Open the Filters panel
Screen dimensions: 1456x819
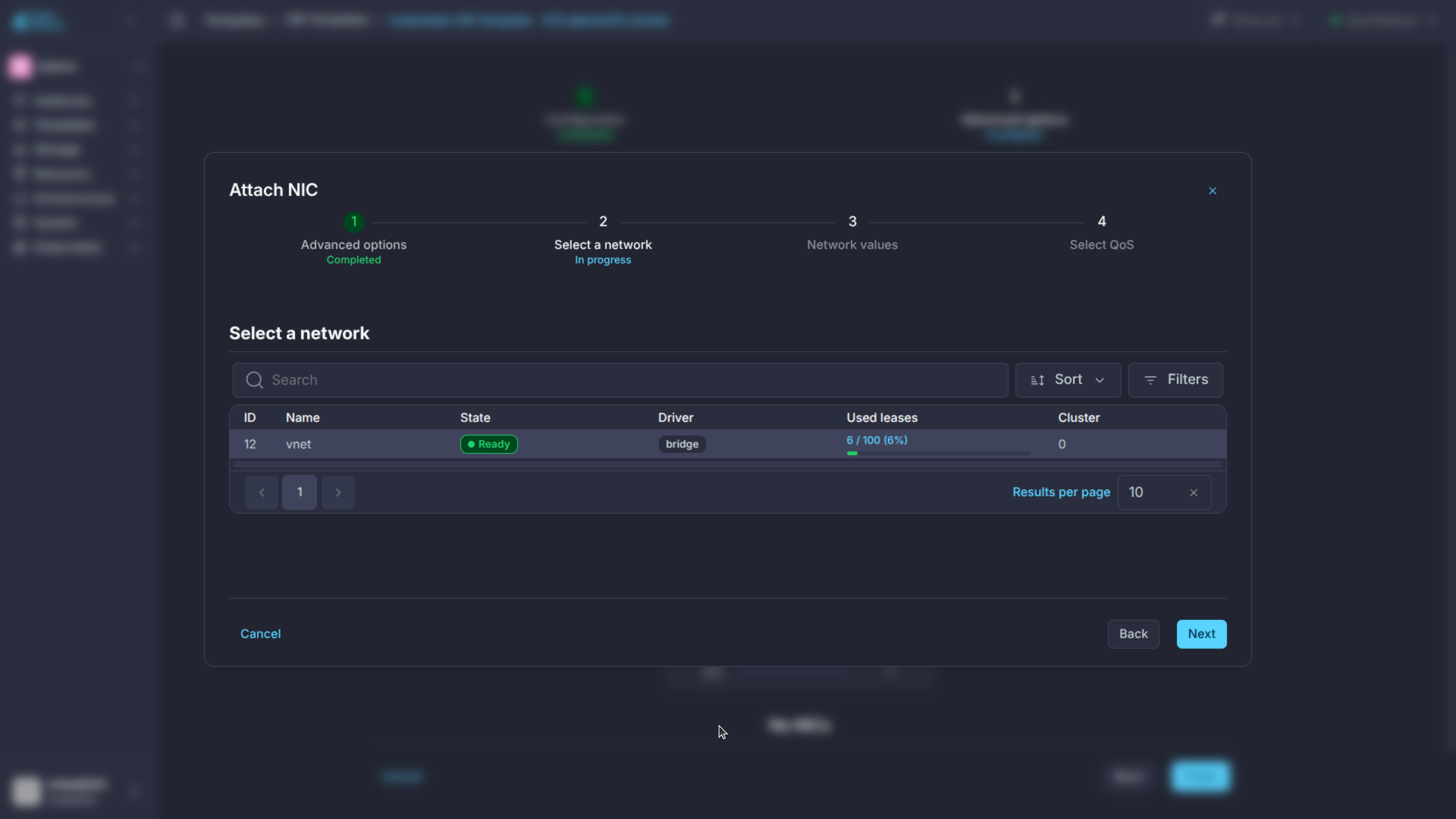point(1175,380)
